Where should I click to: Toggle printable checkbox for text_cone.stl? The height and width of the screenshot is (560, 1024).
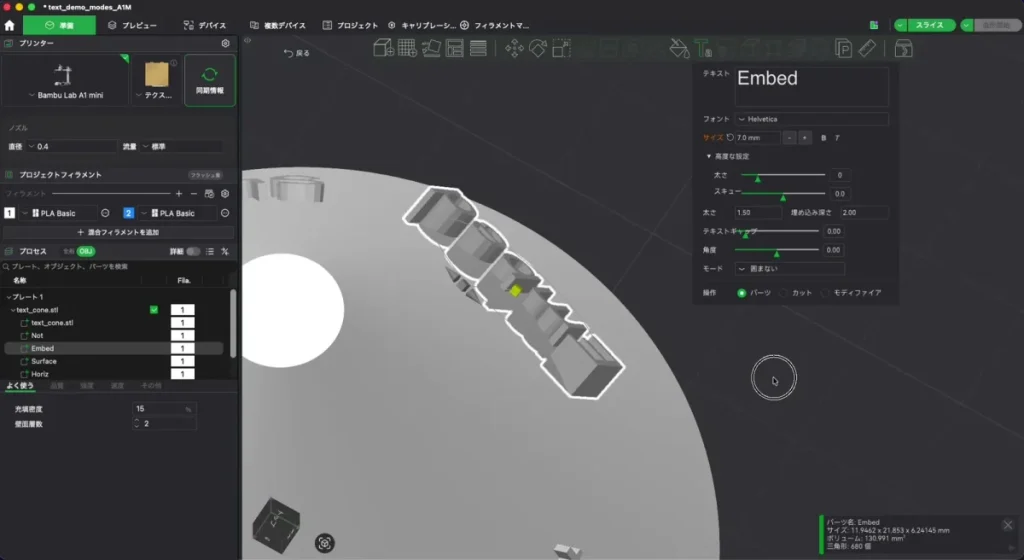154,310
